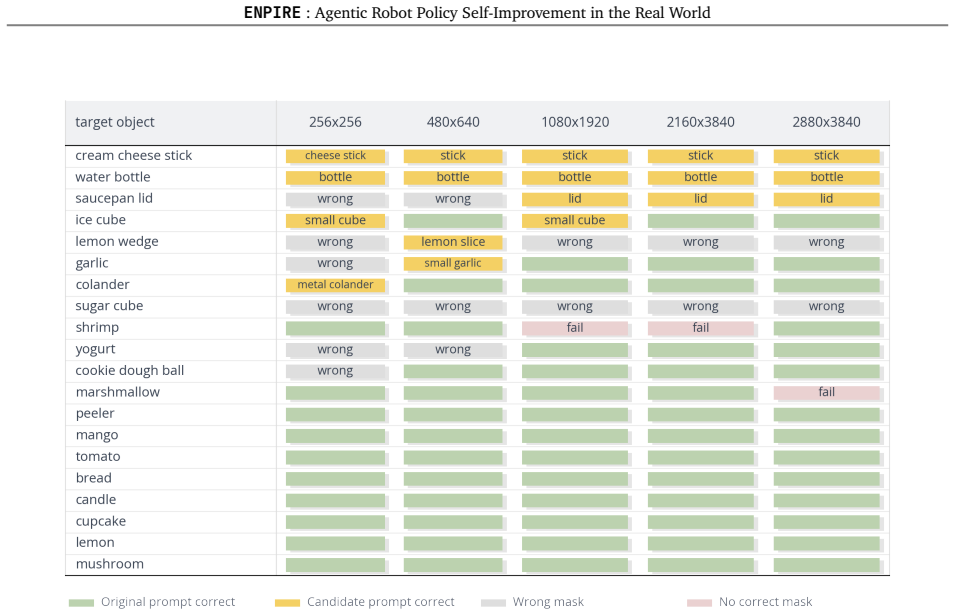Click the pink 'No correct mask' legend swatch
This screenshot has width=955, height=615.
coord(699,603)
